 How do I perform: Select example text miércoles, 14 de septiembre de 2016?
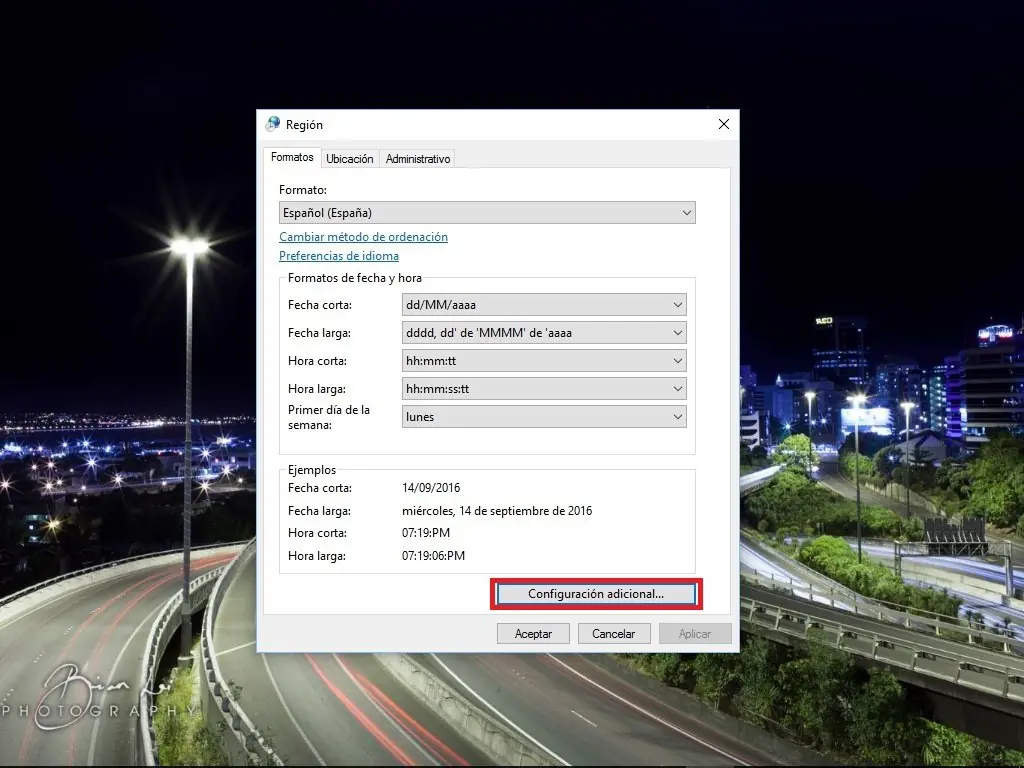(497, 511)
